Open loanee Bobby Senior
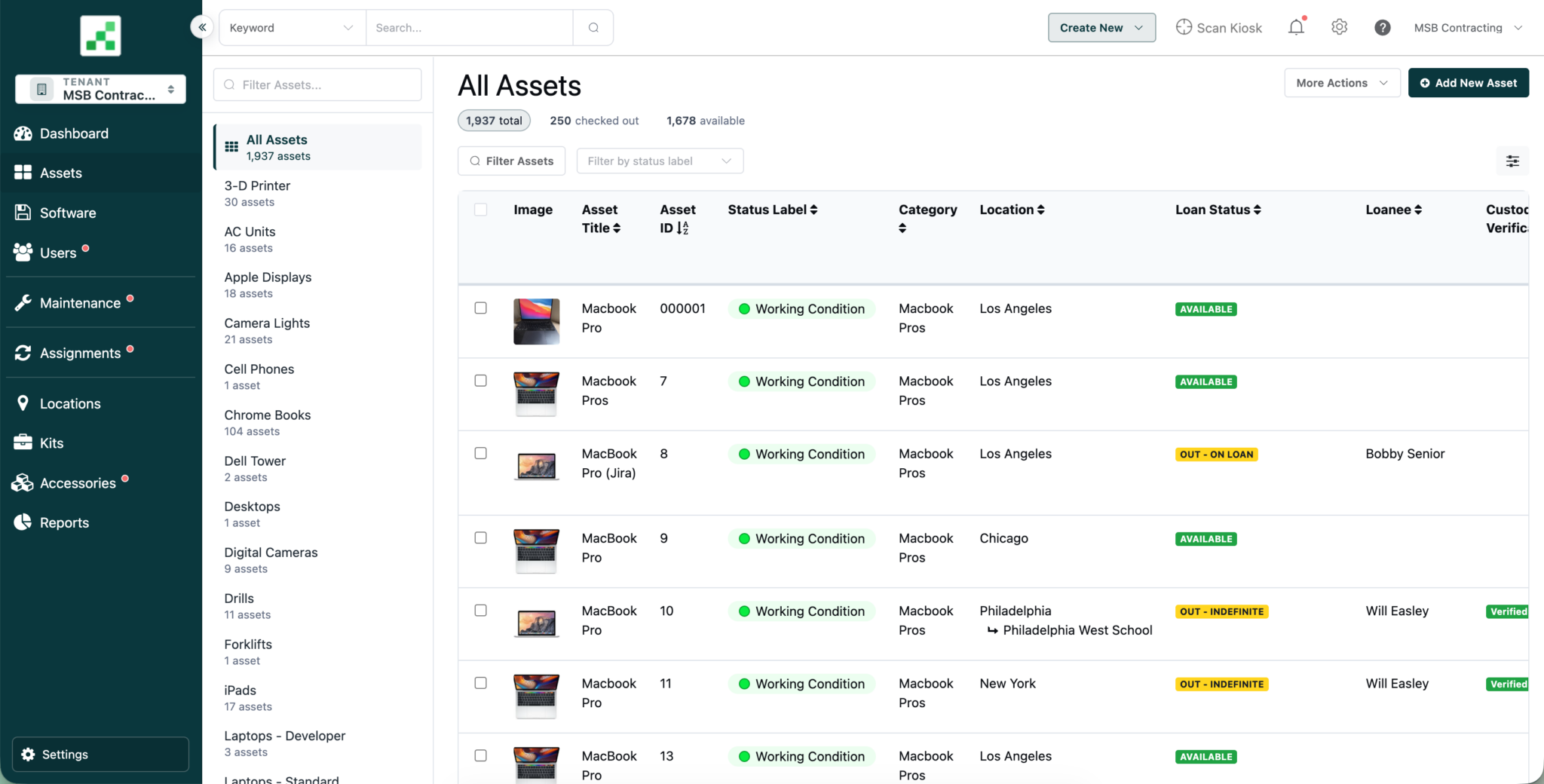The height and width of the screenshot is (784, 1544). tap(1405, 454)
